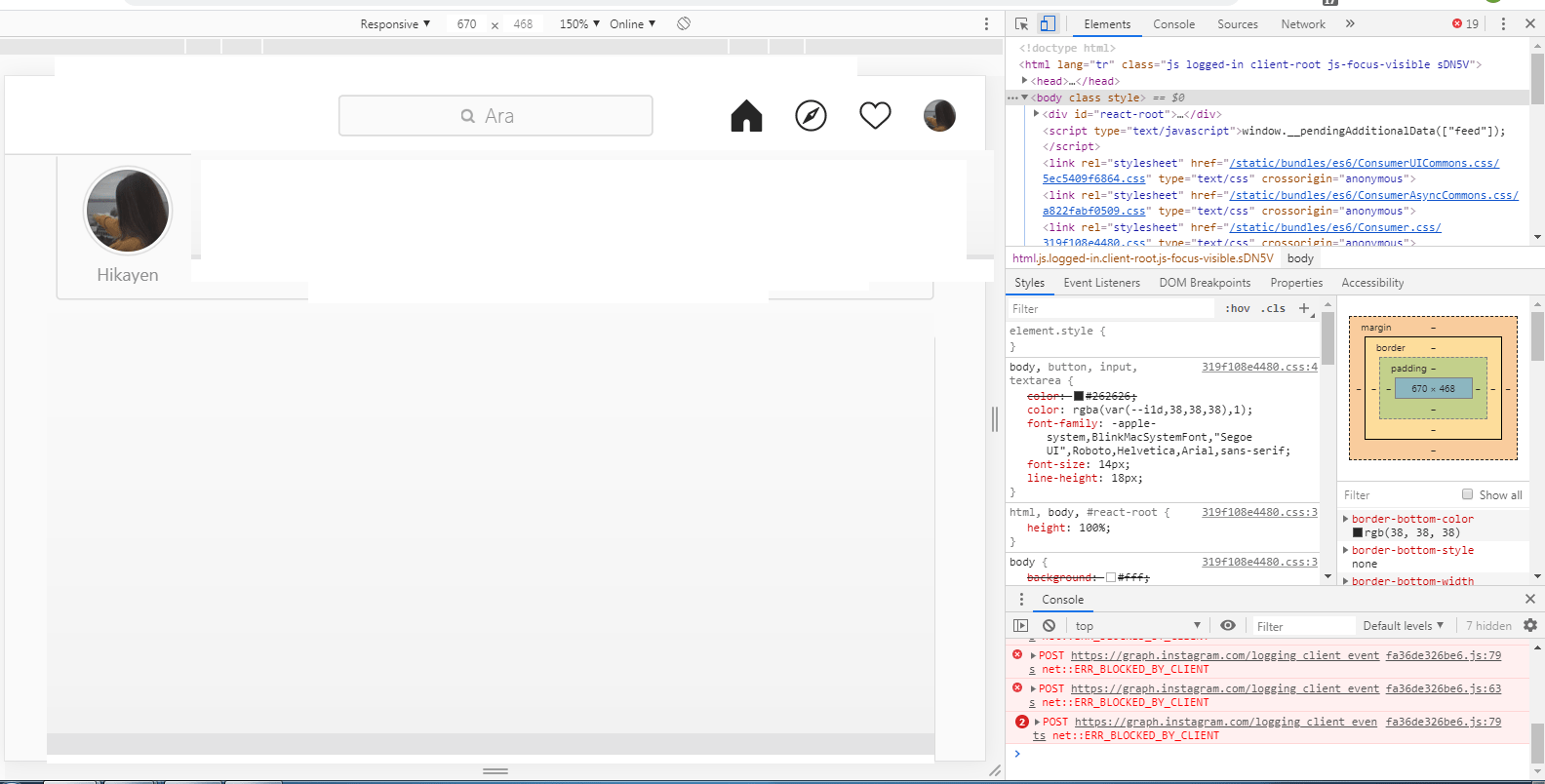Toggle :hov element state panel
The image size is (1545, 784).
[1238, 308]
